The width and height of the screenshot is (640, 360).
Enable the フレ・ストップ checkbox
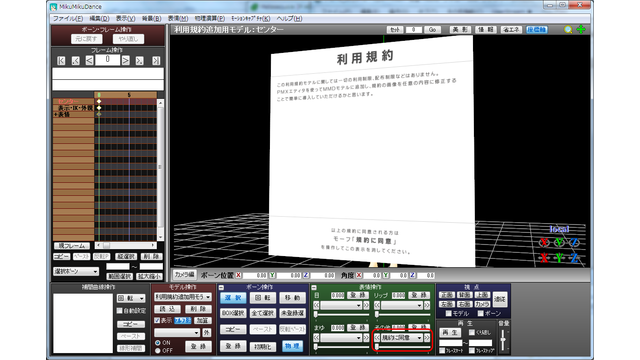point(472,351)
